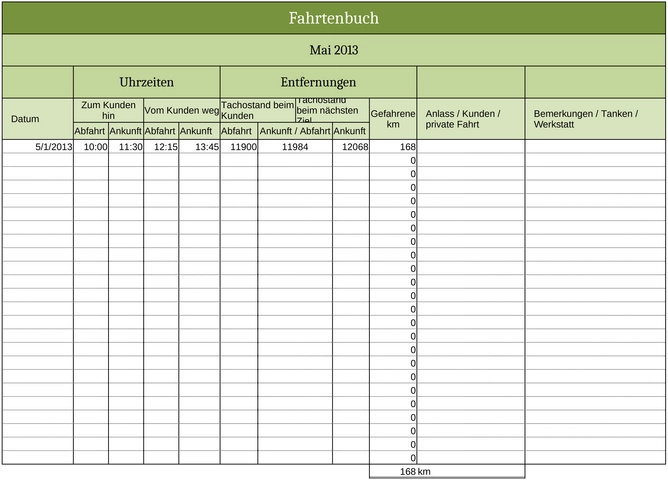The image size is (668, 480).
Task: Click the Fahrtenbuch title cell
Action: tap(334, 18)
